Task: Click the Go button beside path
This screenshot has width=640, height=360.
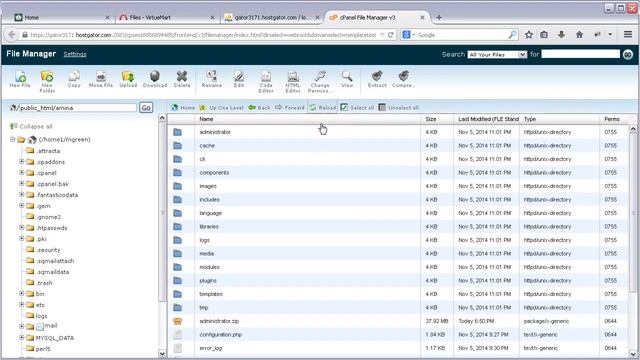Action: tap(146, 108)
